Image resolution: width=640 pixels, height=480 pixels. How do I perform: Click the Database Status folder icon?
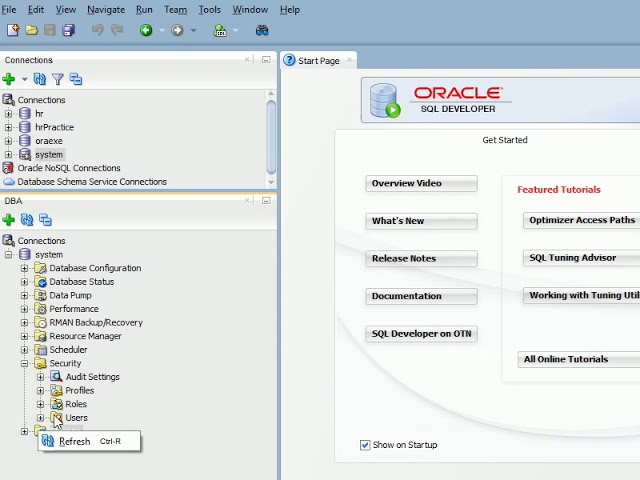tap(40, 281)
